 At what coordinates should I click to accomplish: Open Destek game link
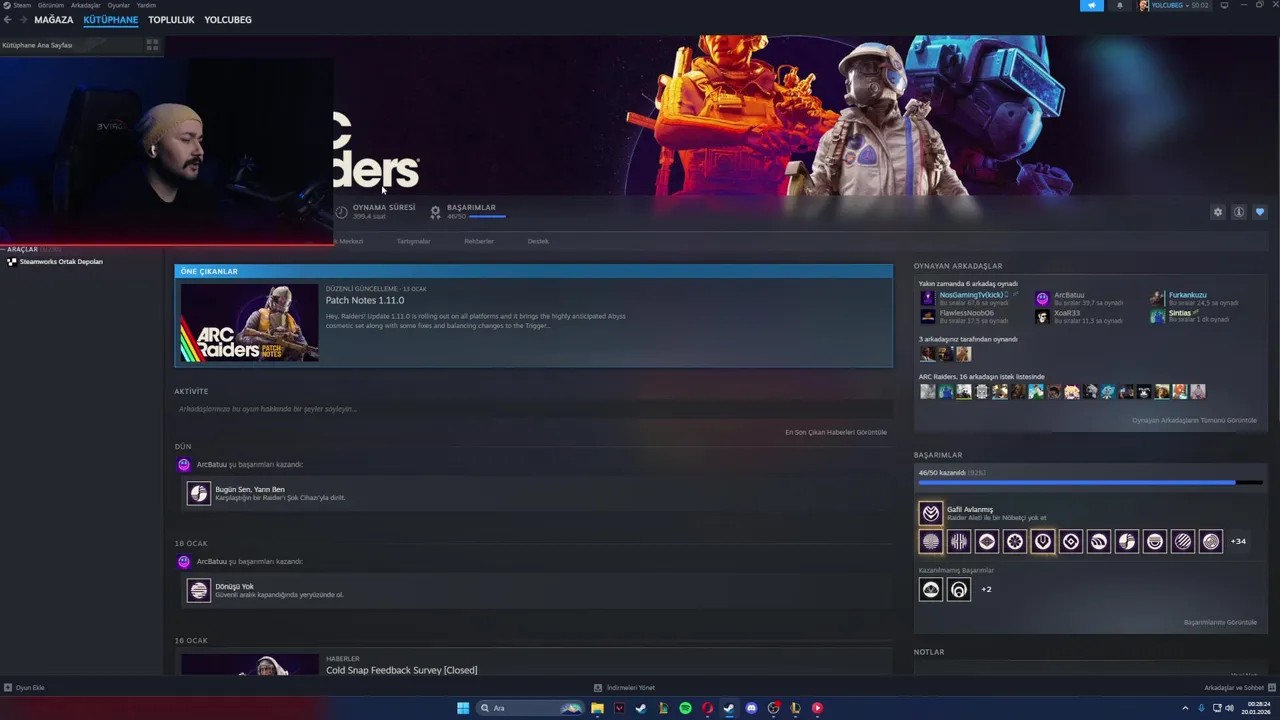[538, 241]
